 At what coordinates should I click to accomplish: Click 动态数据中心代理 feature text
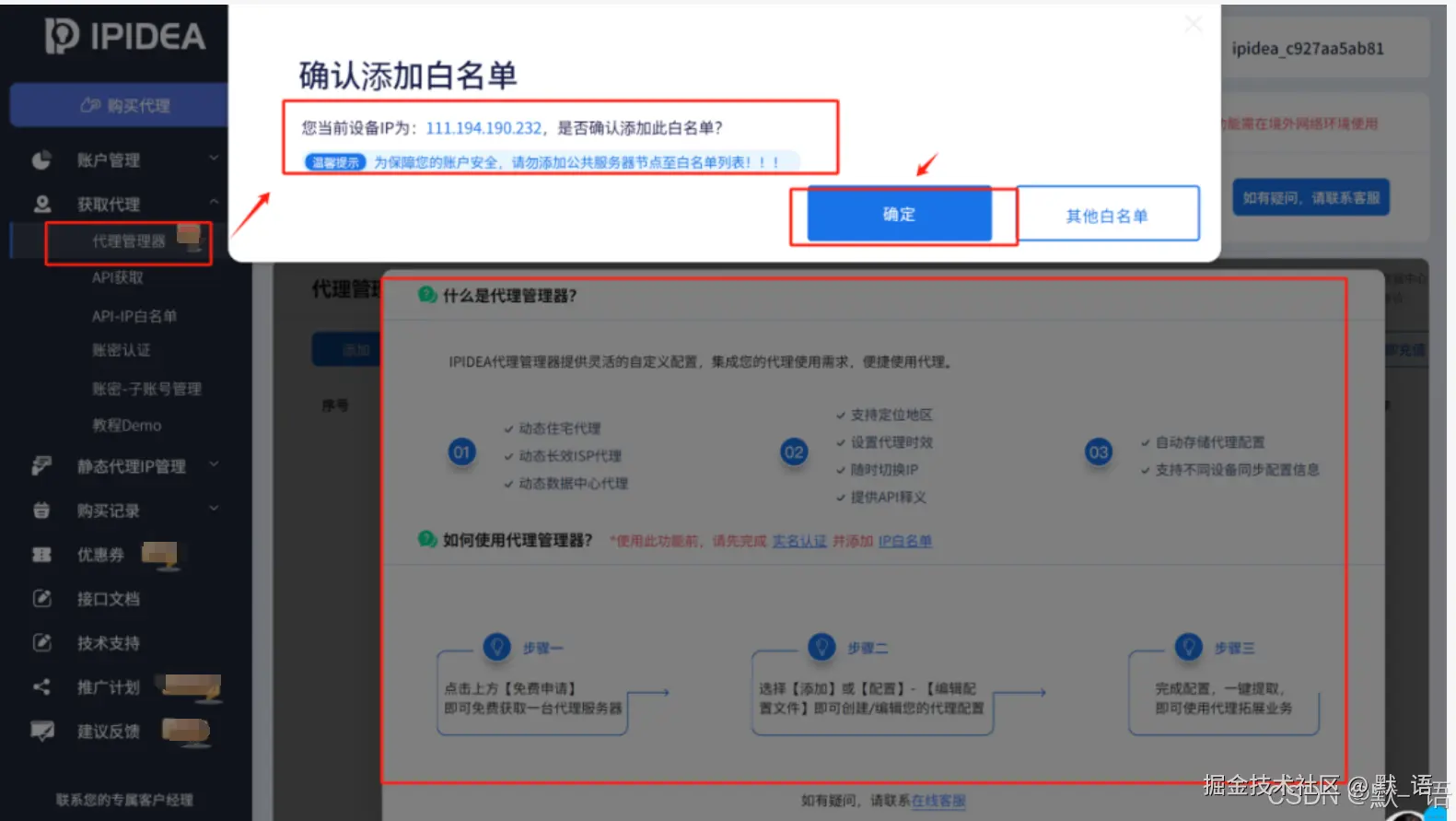coord(573,484)
